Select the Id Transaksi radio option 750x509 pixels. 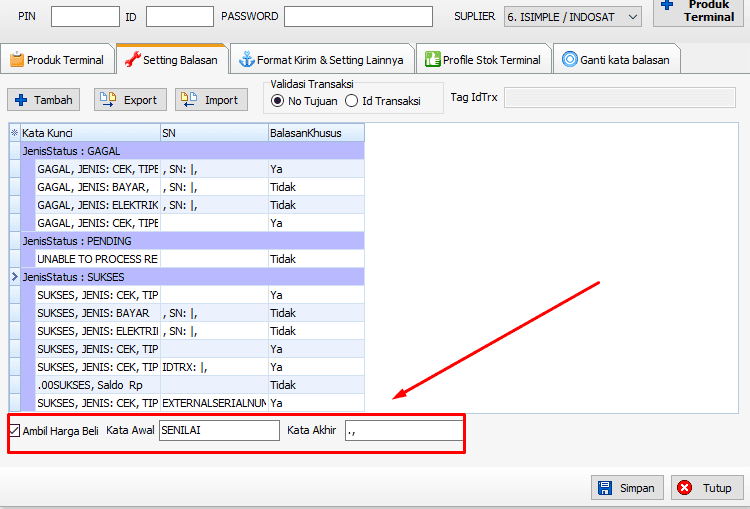(351, 101)
